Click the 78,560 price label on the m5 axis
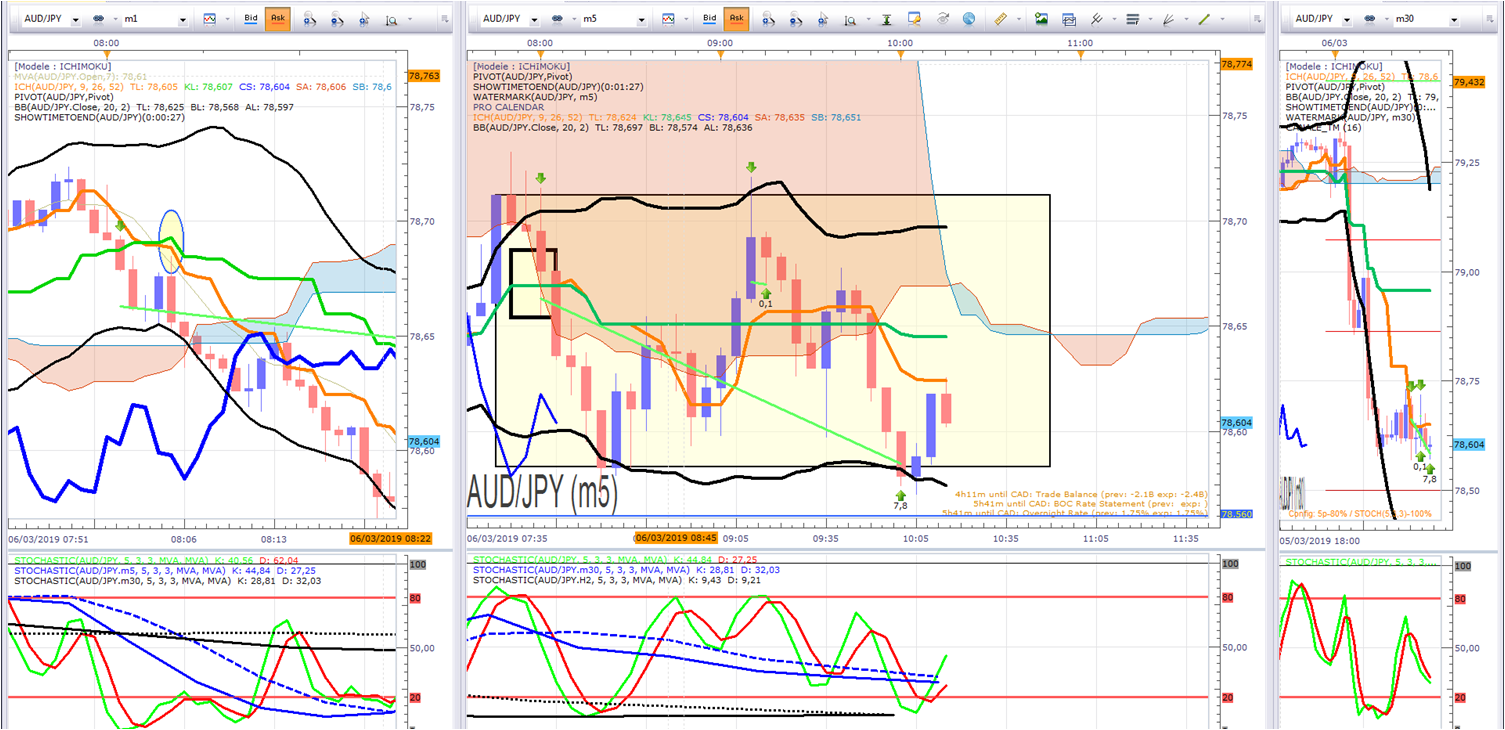 pyautogui.click(x=1237, y=515)
